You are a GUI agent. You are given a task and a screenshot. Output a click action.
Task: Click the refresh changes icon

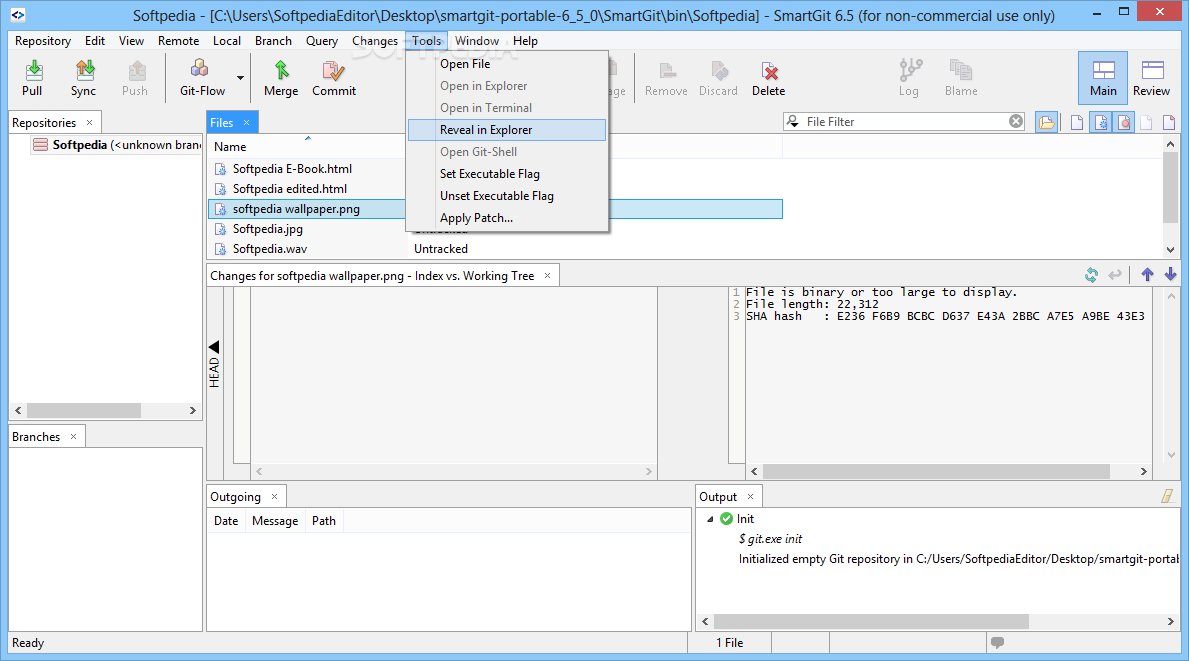(x=1091, y=275)
